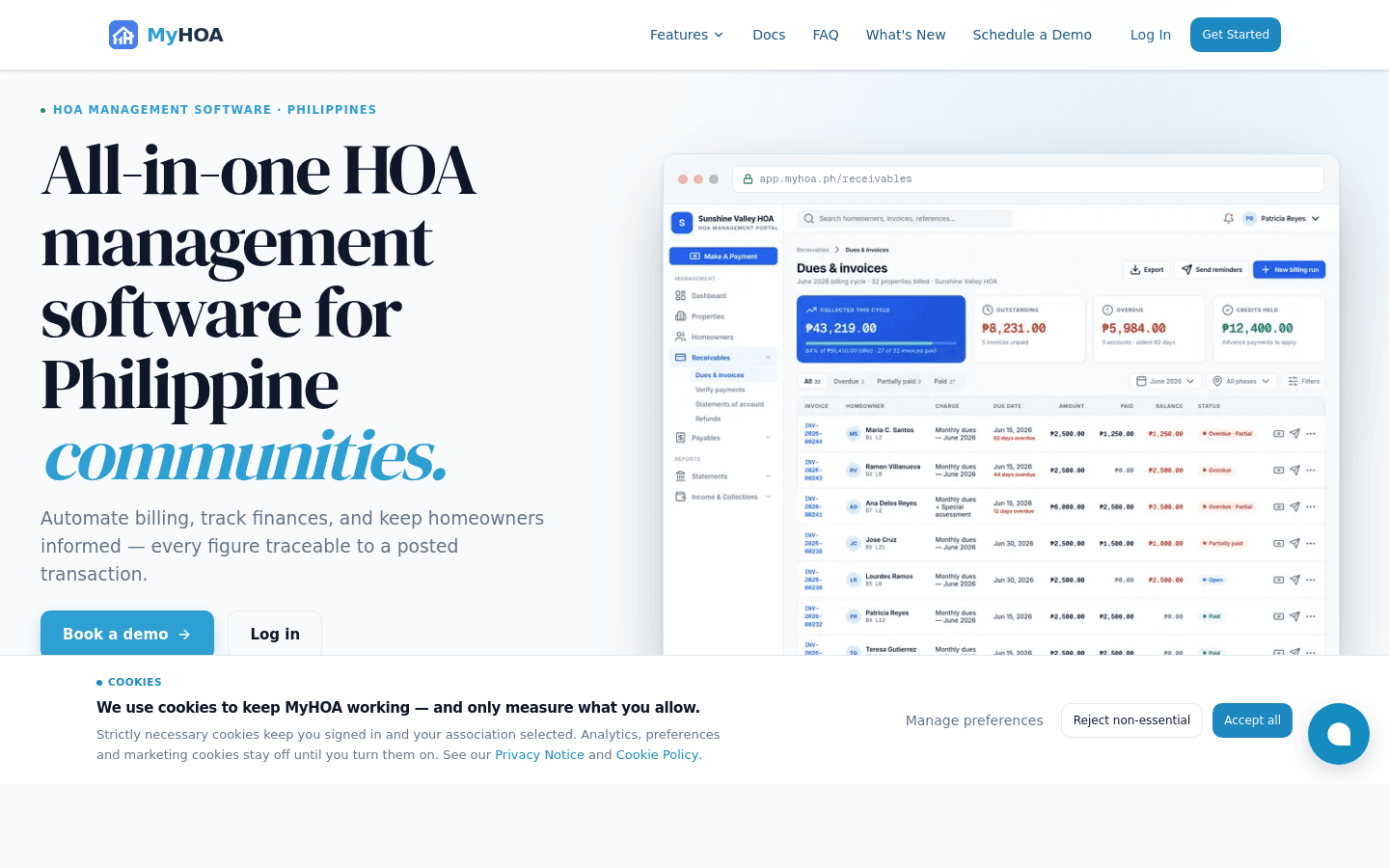Click the New billing run button
Image resolution: width=1389 pixels, height=868 pixels.
(1289, 270)
